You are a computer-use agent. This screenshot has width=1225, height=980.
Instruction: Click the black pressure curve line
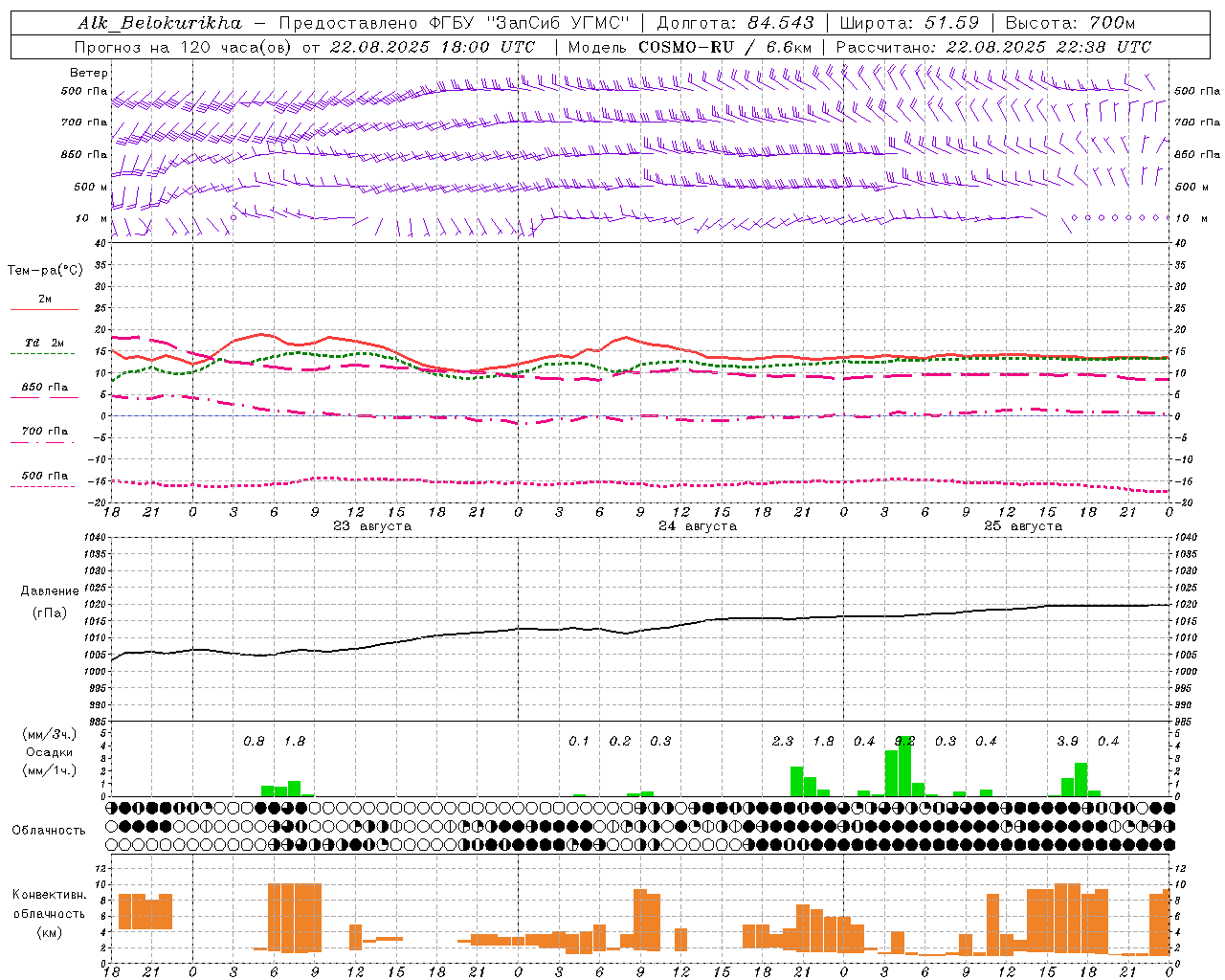click(641, 630)
